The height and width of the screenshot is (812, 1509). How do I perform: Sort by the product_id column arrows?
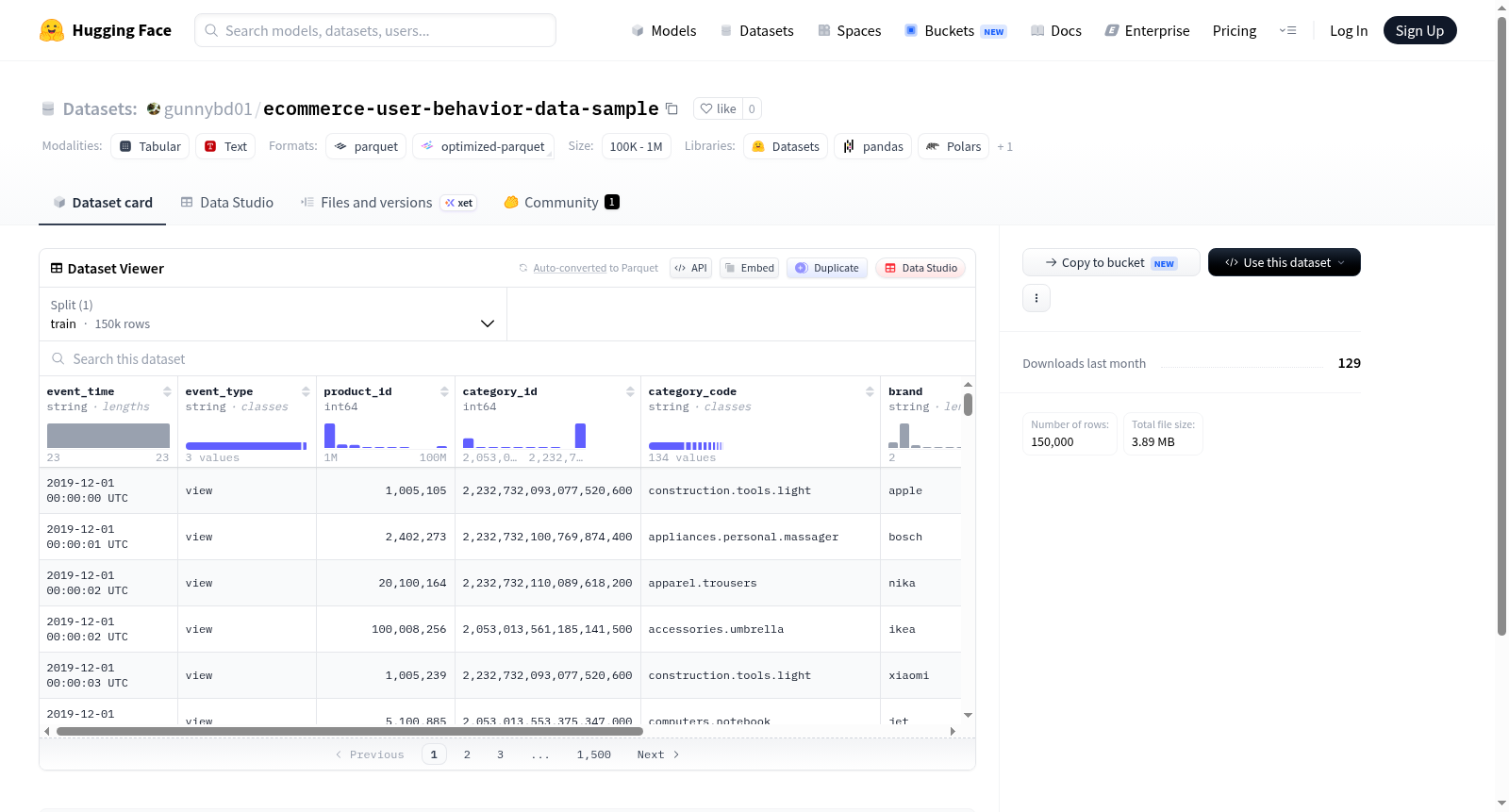coord(444,391)
